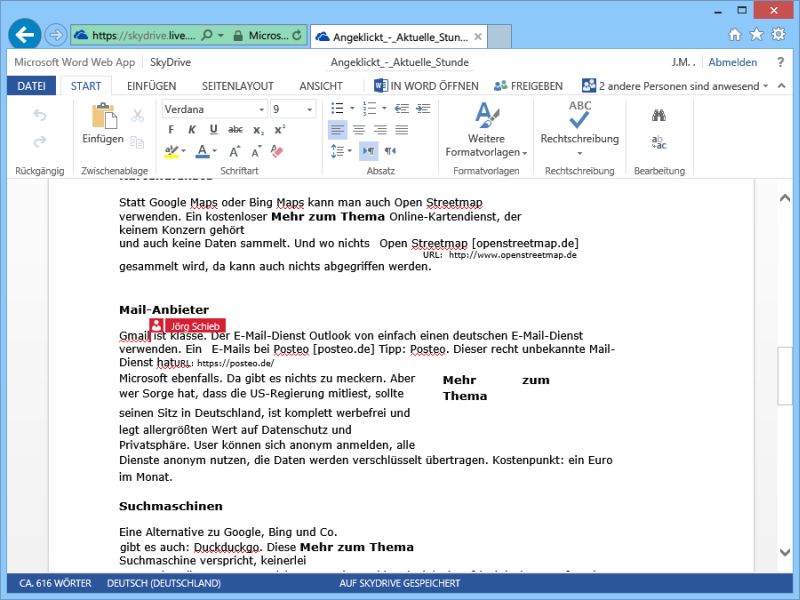The height and width of the screenshot is (600, 800).
Task: Click Abmelden sign-out link
Action: click(x=733, y=62)
